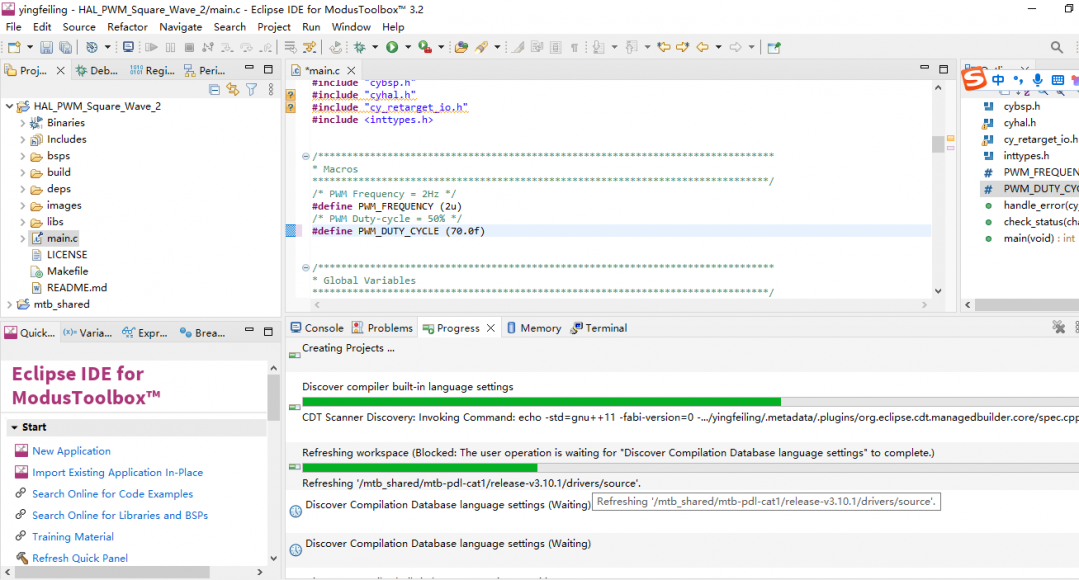Switch to the Variables tab
This screenshot has height=580, width=1079.
[87, 333]
